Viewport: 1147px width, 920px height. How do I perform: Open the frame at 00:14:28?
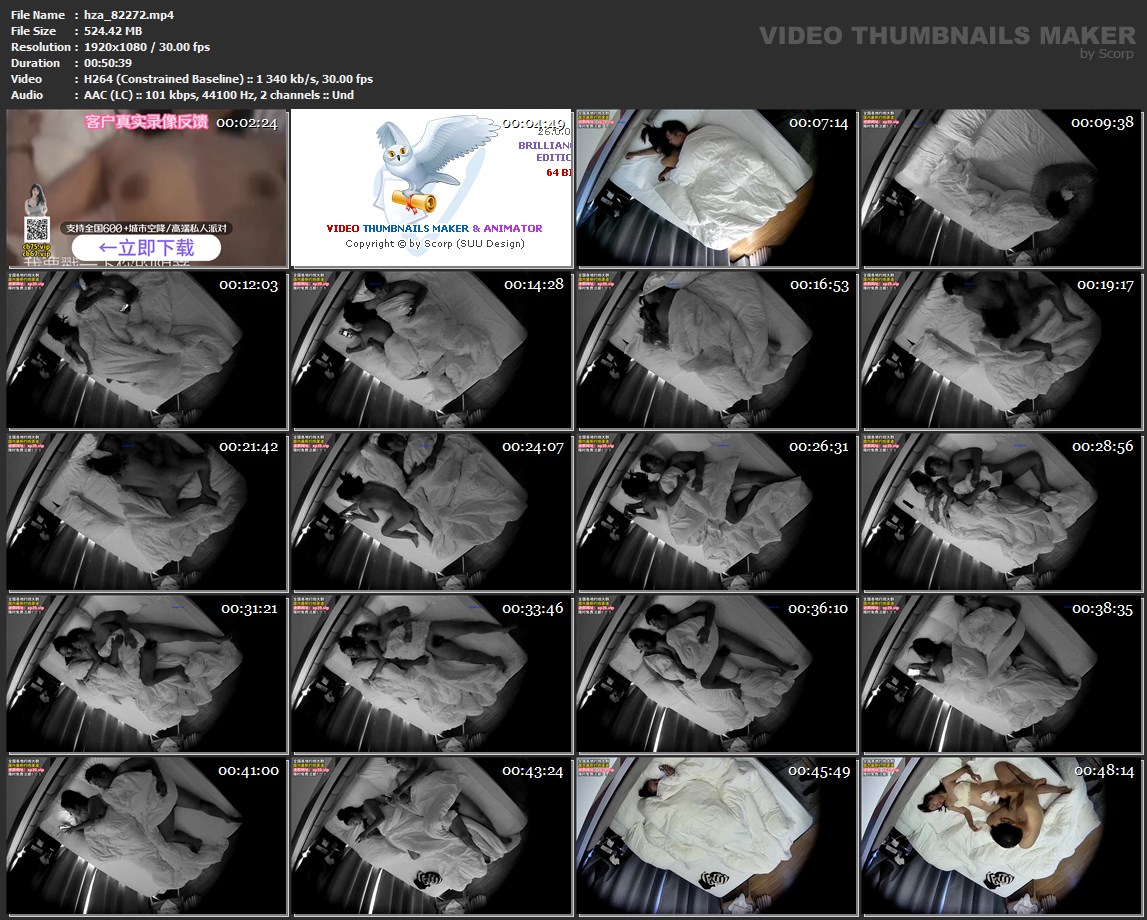(x=432, y=350)
